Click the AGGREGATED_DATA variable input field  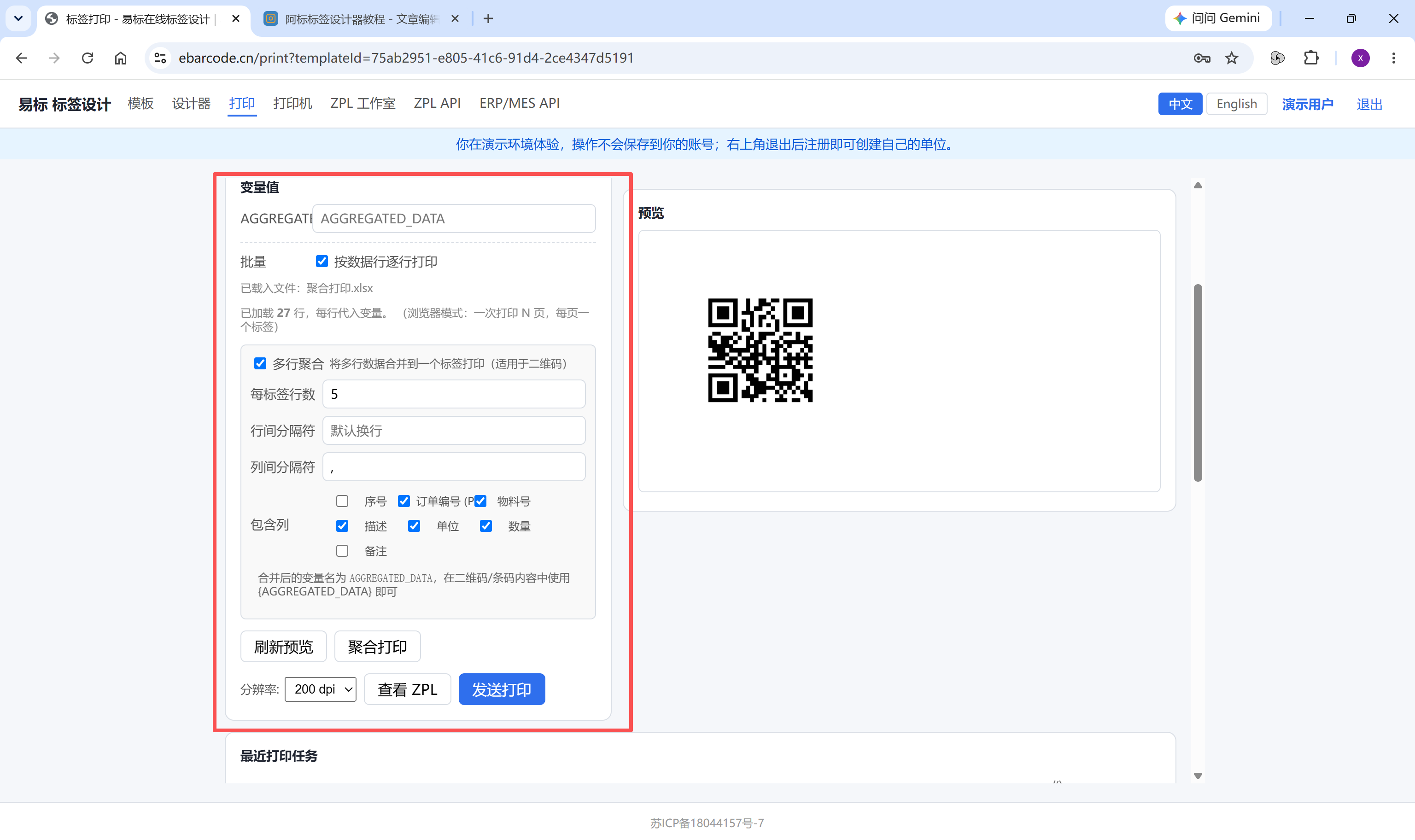[453, 218]
